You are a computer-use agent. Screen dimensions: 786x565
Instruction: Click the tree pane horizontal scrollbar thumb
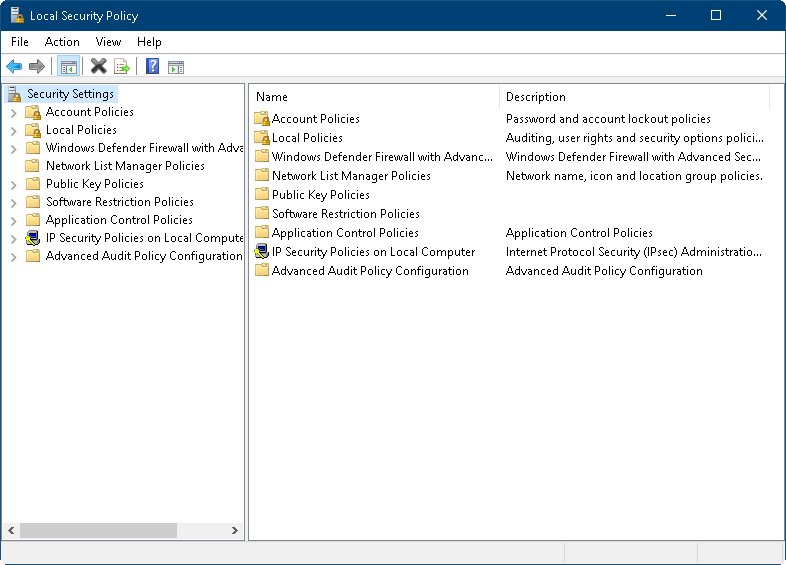tap(97, 530)
